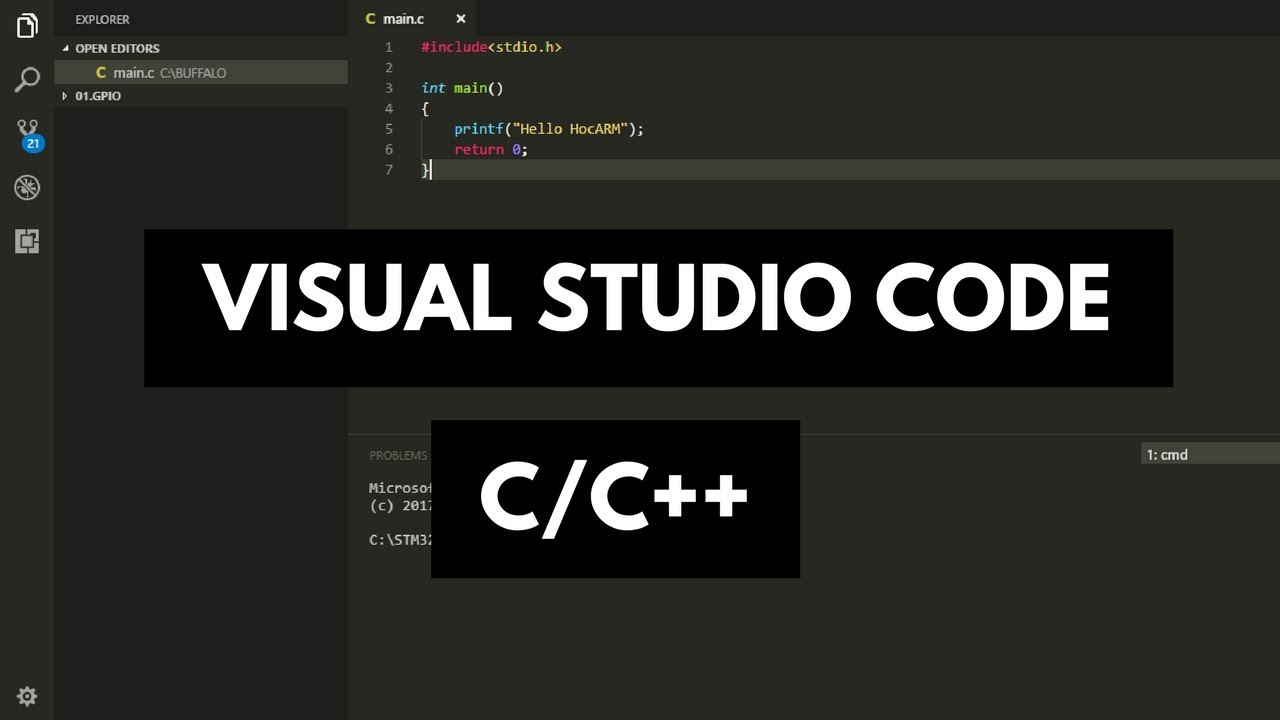Click line number 1 in gutter
Viewport: 1280px width, 720px height.
(x=389, y=47)
